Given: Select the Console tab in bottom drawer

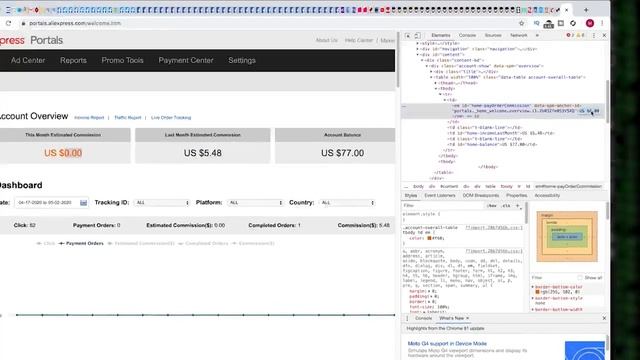Looking at the screenshot, I should pyautogui.click(x=423, y=318).
